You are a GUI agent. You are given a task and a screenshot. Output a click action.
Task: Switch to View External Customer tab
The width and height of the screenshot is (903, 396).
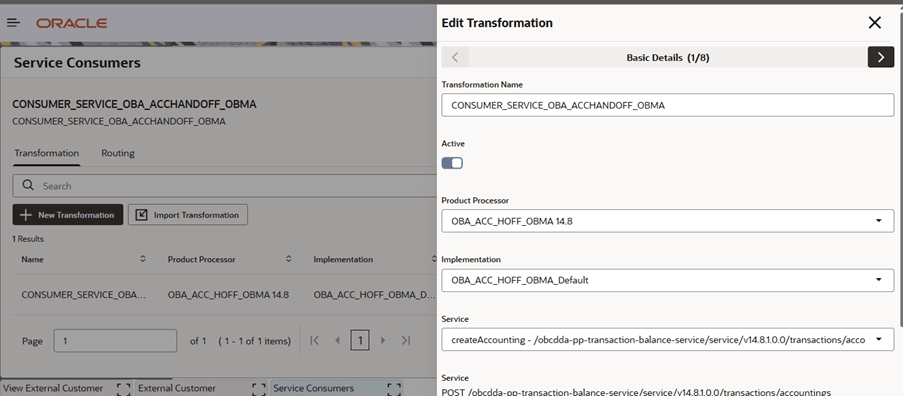pyautogui.click(x=54, y=388)
